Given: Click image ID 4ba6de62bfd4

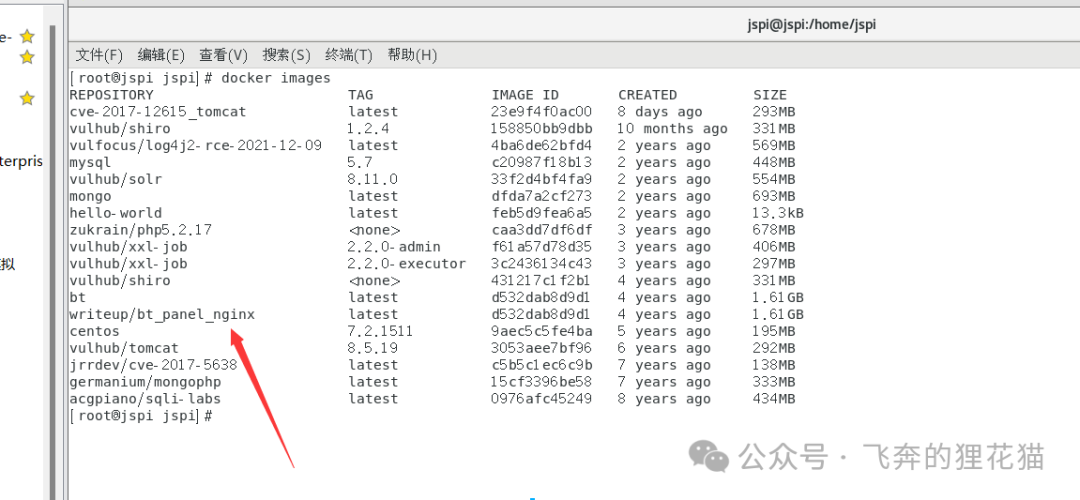Looking at the screenshot, I should point(541,145).
